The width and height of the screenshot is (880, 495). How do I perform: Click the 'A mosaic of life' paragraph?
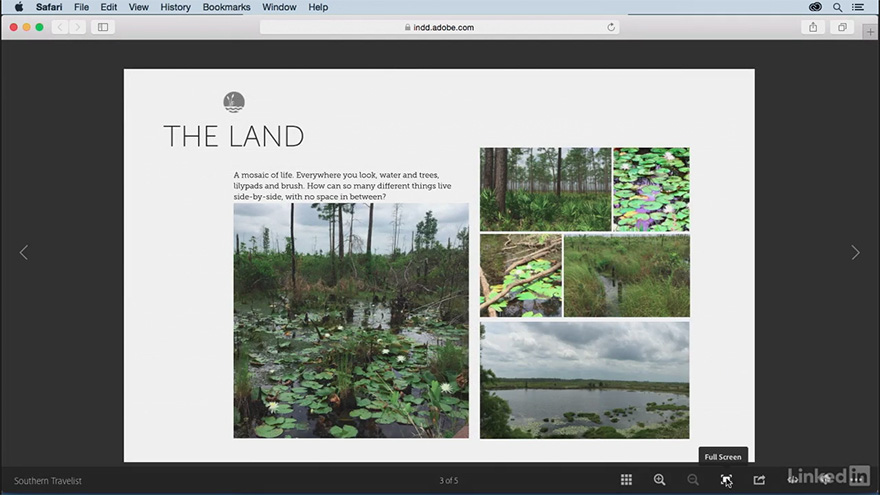tap(342, 186)
